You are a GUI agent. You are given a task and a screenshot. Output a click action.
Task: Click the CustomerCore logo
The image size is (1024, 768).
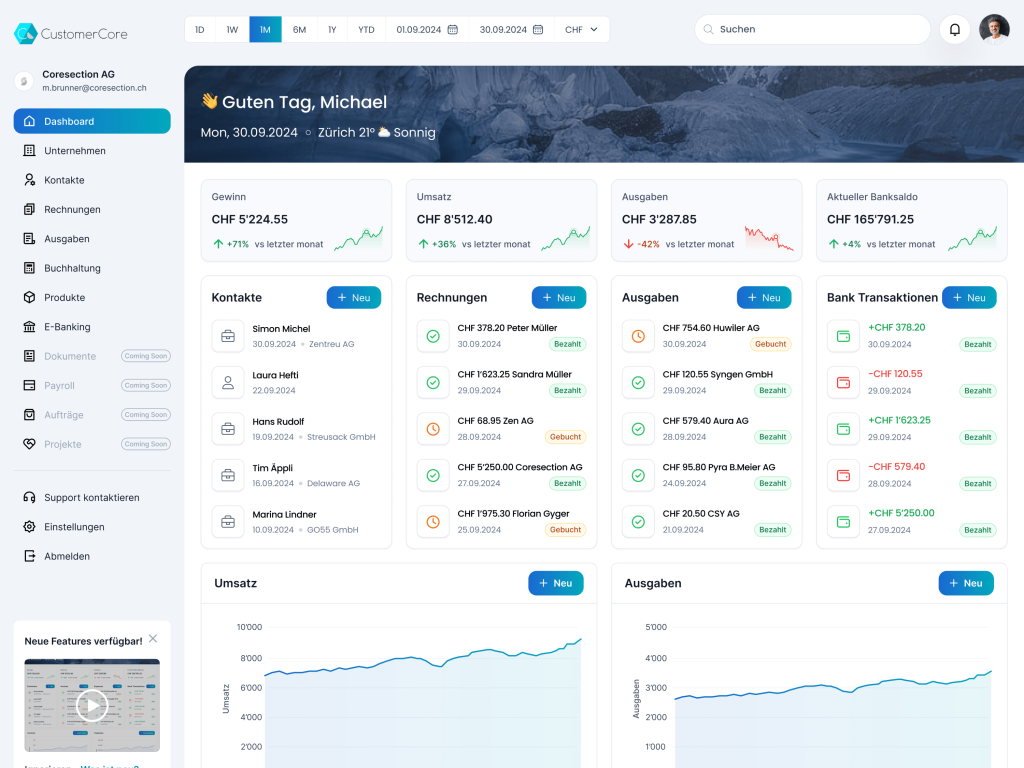click(71, 33)
